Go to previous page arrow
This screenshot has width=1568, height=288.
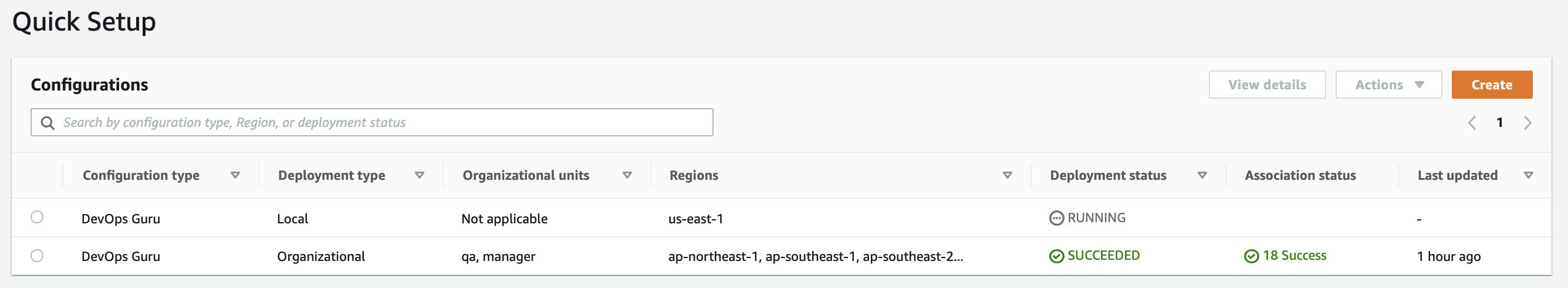(1471, 123)
